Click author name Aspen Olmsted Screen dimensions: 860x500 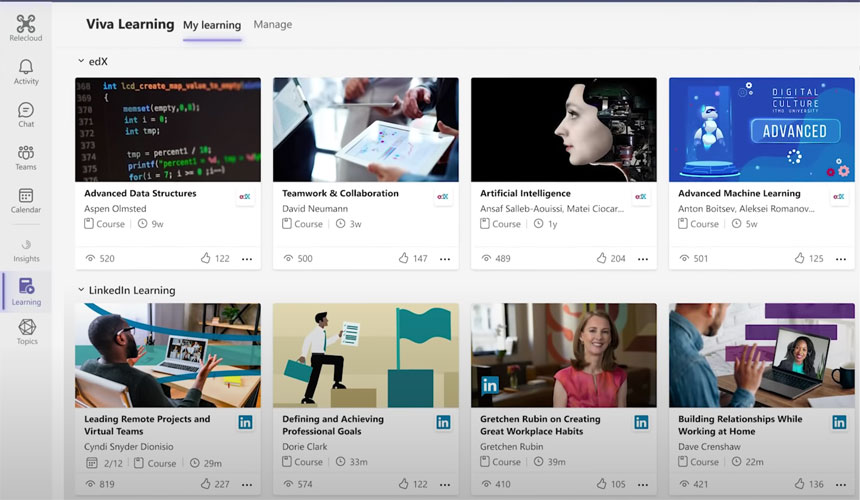115,208
